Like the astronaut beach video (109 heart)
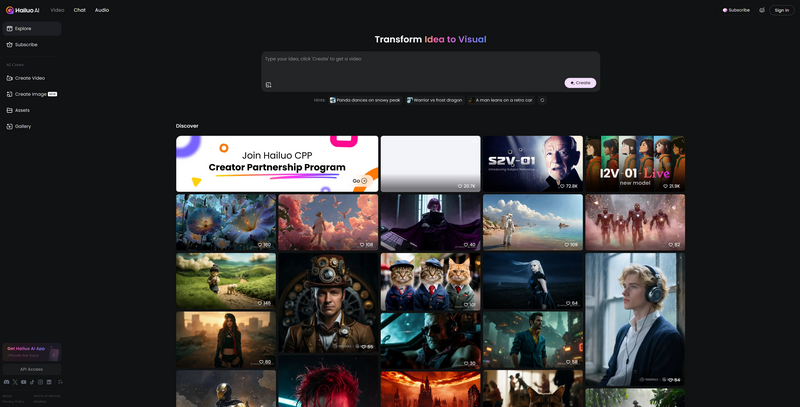This screenshot has height=407, width=800. [567, 245]
